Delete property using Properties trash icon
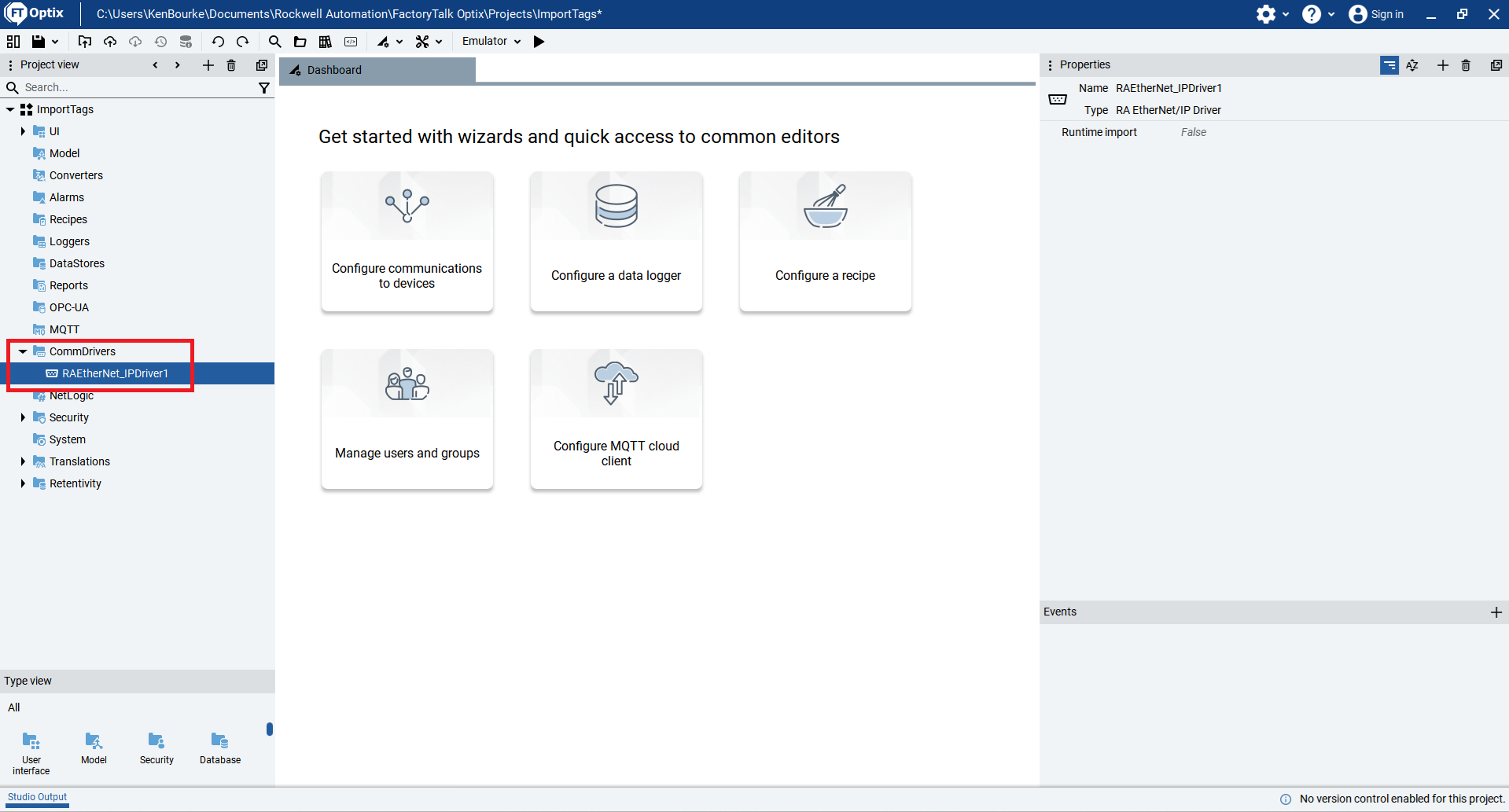The image size is (1509, 812). pyautogui.click(x=1466, y=65)
